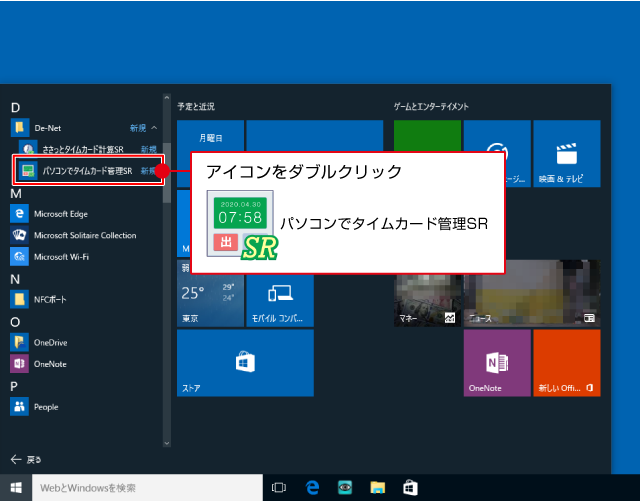Image resolution: width=641 pixels, height=501 pixels.
Task: Open the 映画 & テレビ tile
Action: tap(567, 153)
